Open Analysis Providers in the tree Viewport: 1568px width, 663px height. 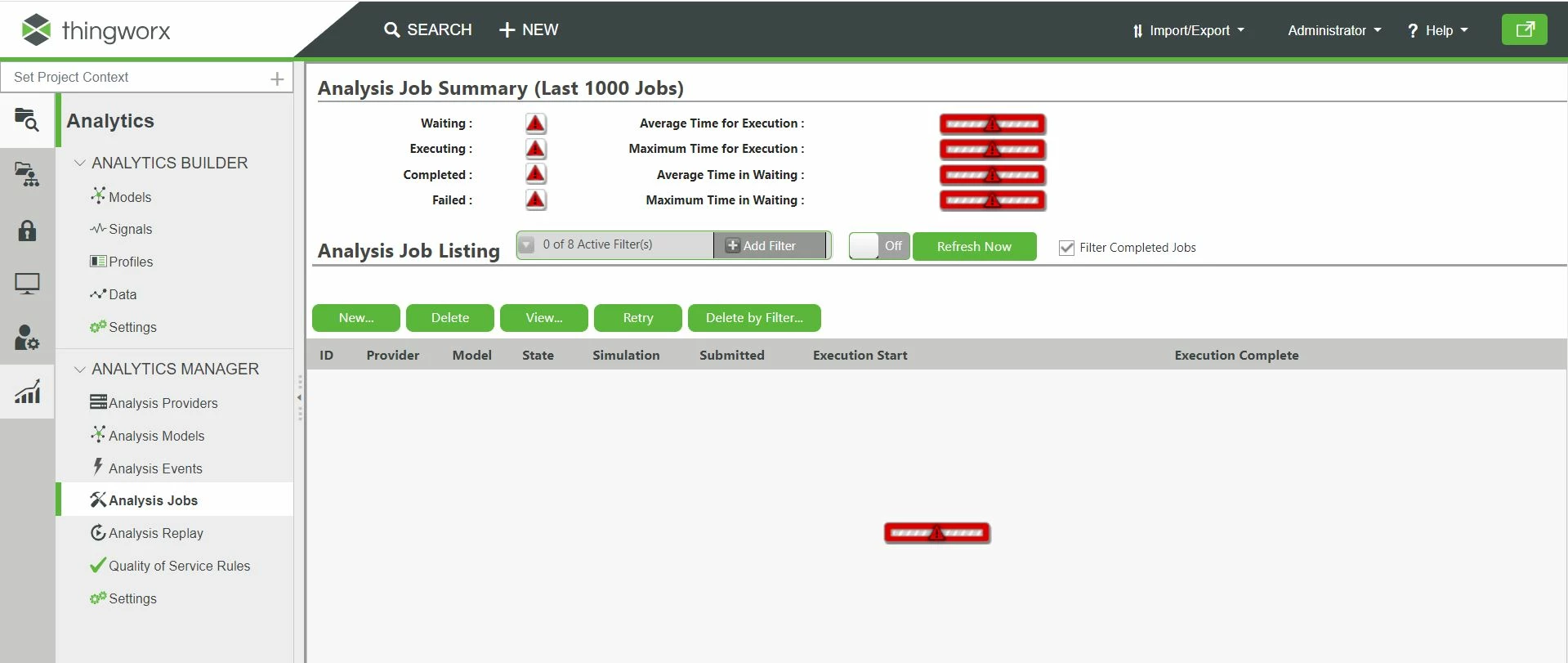[163, 403]
